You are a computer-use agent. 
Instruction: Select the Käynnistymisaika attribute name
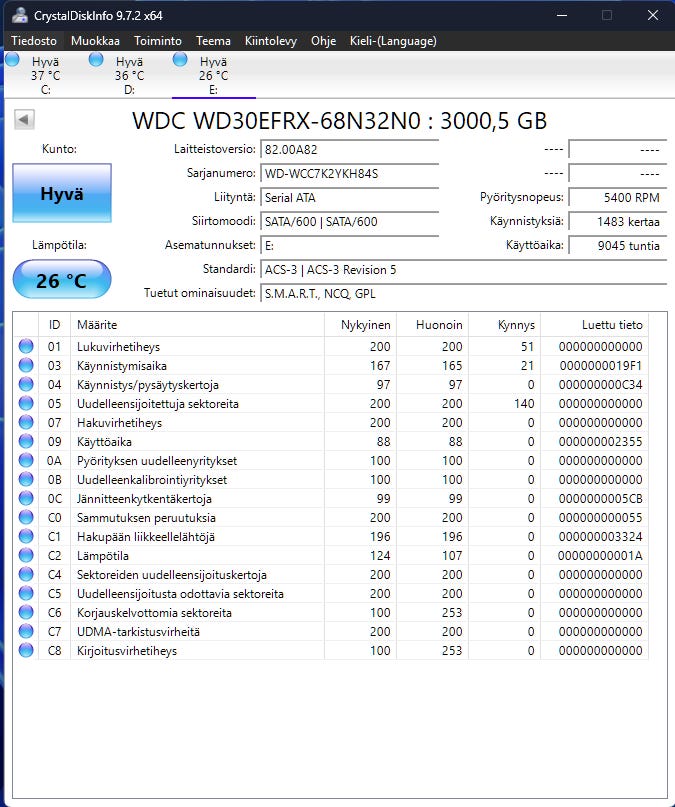(x=122, y=366)
